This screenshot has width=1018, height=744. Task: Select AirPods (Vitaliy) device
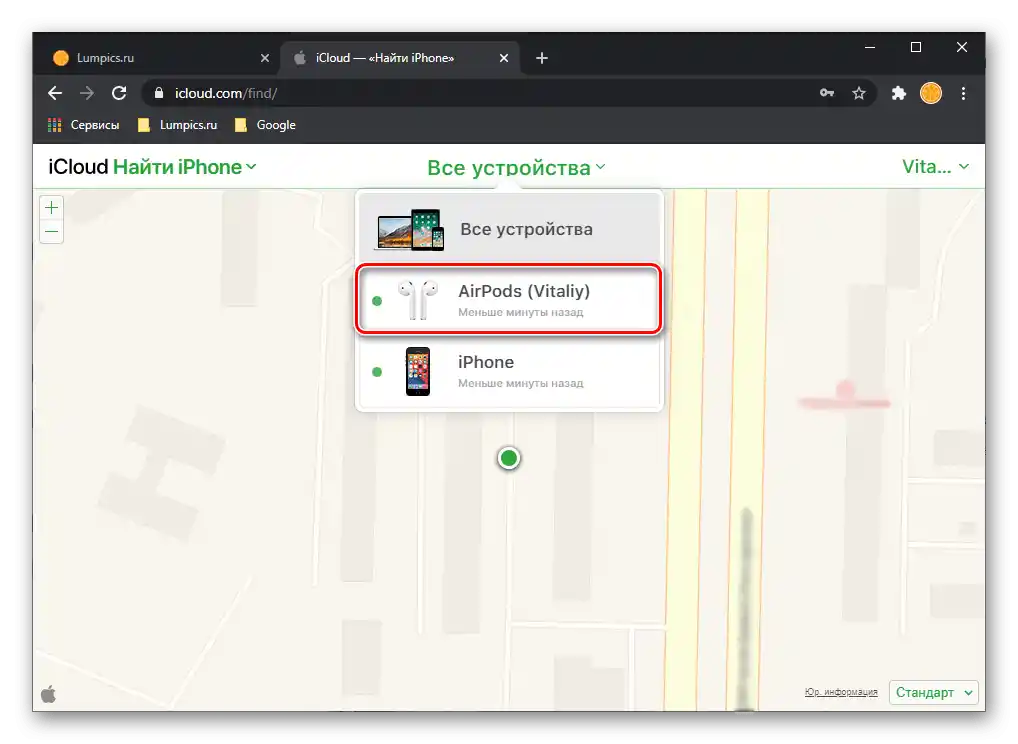pyautogui.click(x=509, y=299)
